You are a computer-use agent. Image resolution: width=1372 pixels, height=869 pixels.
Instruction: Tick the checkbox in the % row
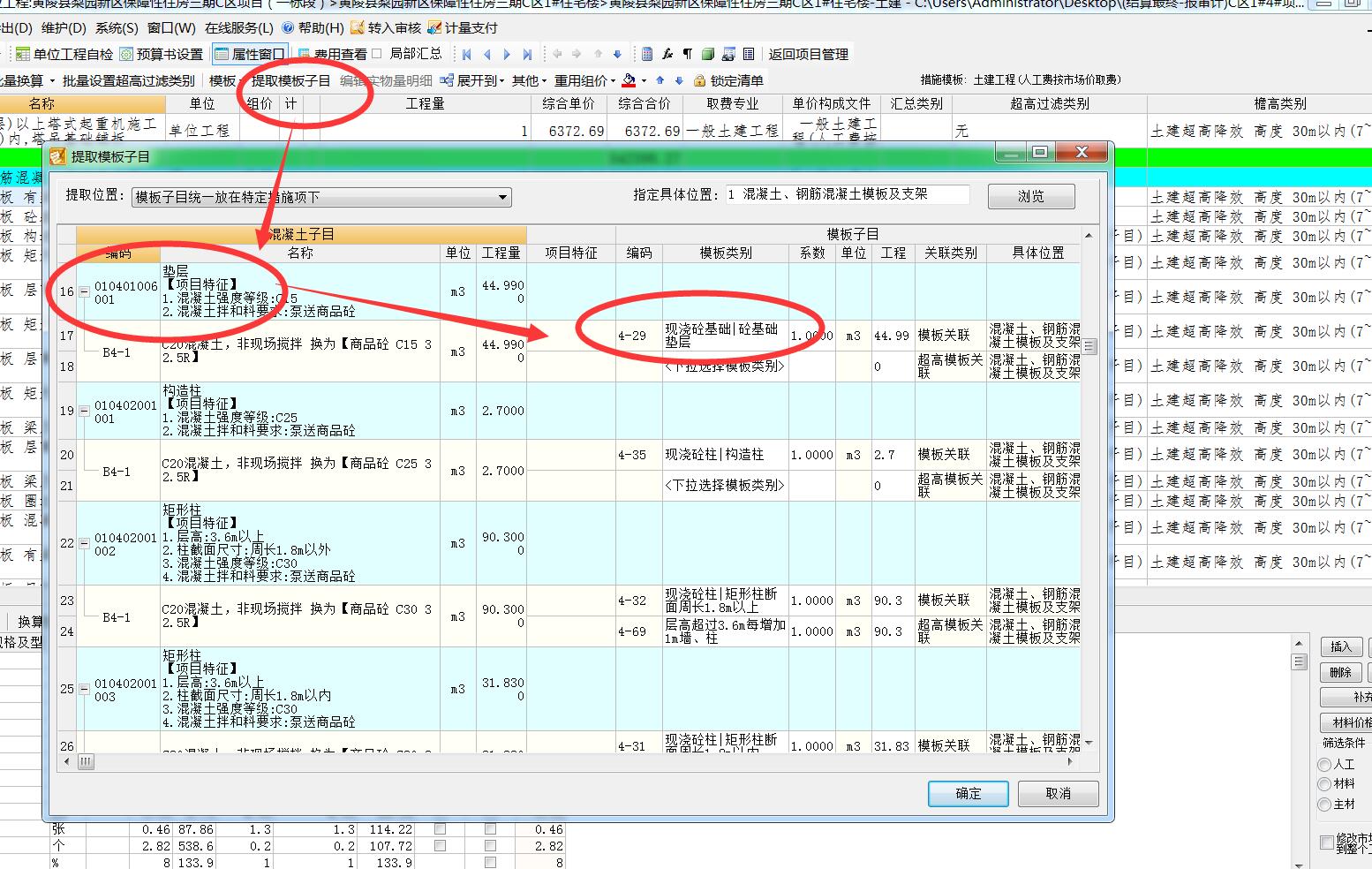click(490, 863)
